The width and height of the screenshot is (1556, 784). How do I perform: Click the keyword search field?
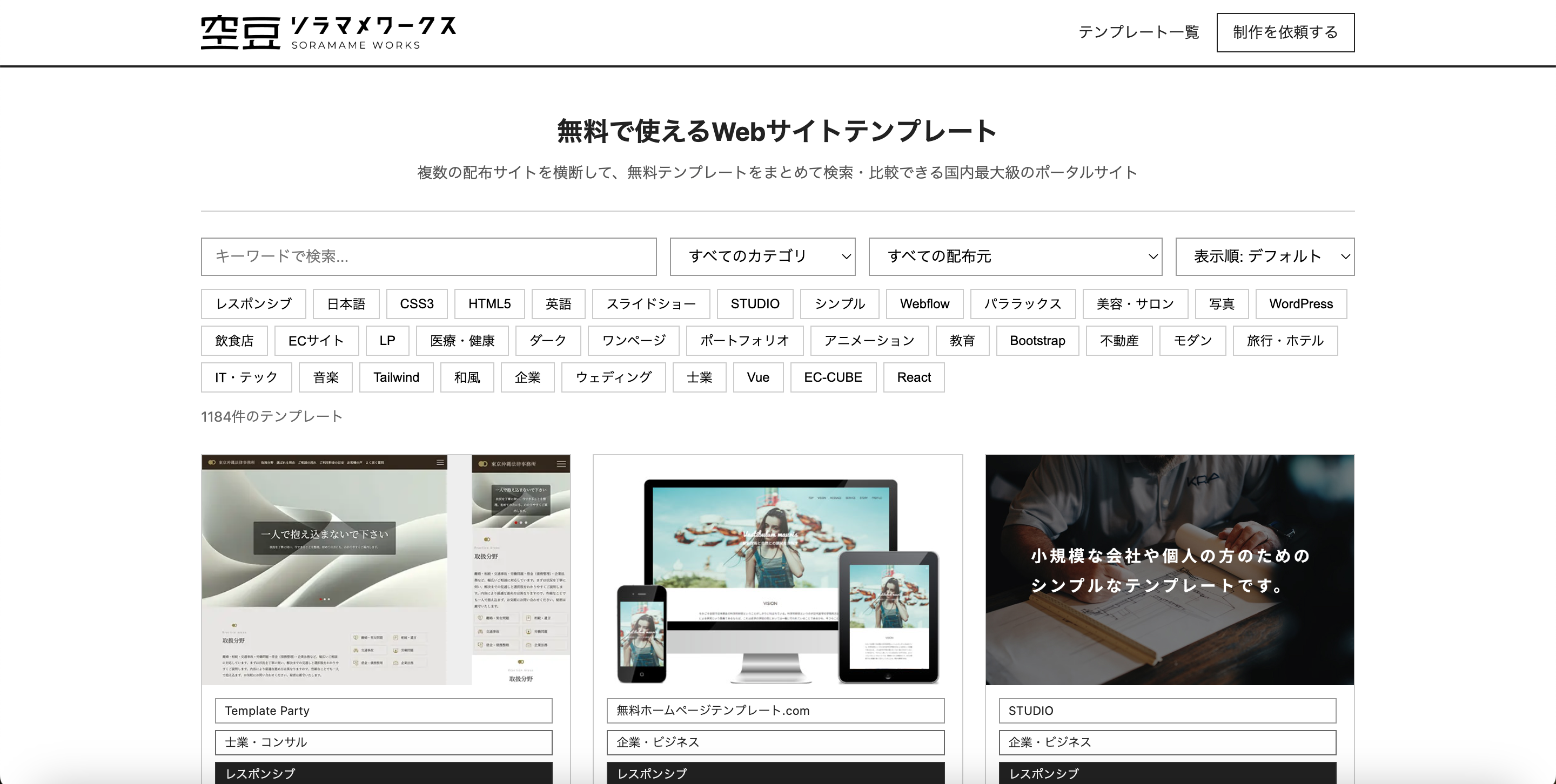click(428, 256)
